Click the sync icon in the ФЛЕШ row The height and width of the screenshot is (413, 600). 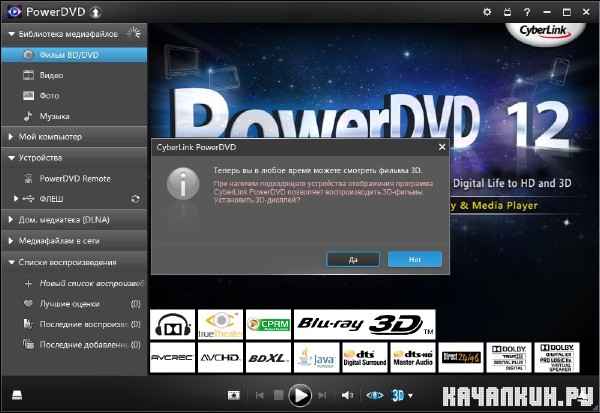(135, 199)
